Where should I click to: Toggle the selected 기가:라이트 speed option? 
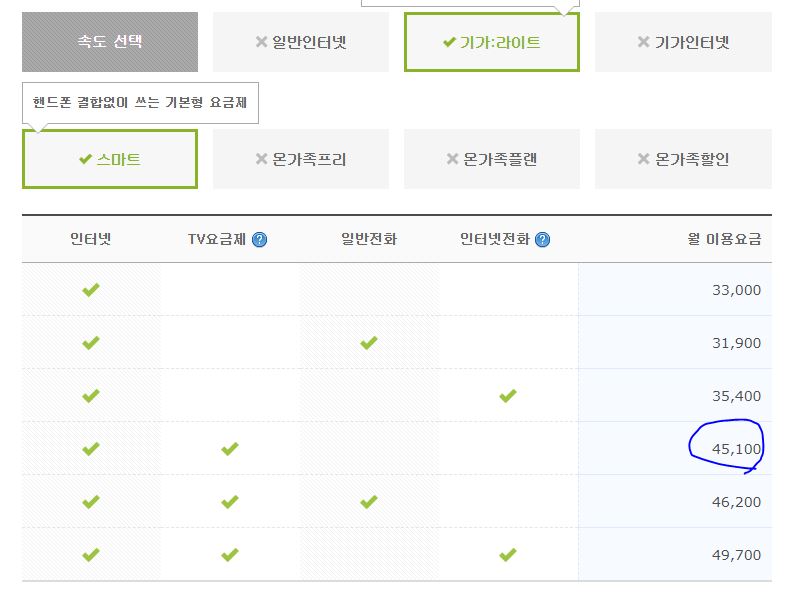[491, 42]
